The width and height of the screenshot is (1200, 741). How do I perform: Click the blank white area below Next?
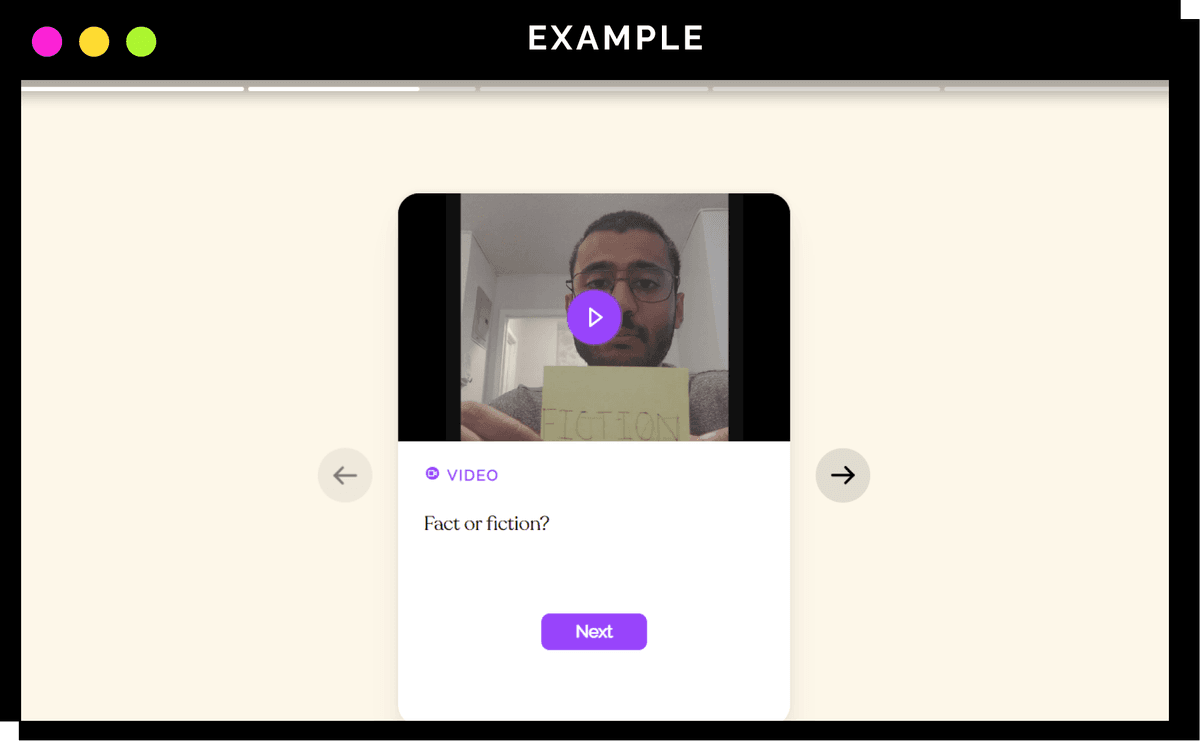pyautogui.click(x=594, y=685)
